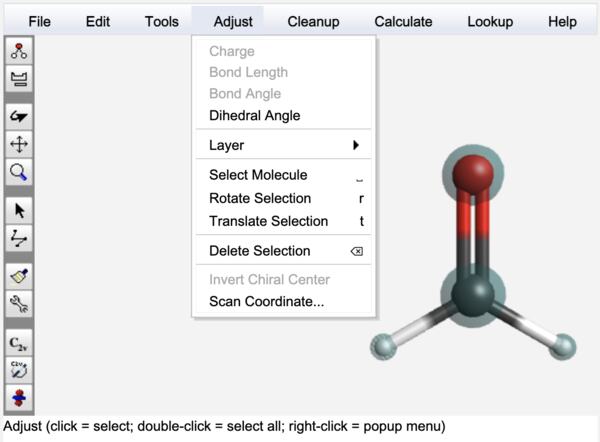Click the cleanup brush icon
The image size is (600, 442).
tap(19, 276)
